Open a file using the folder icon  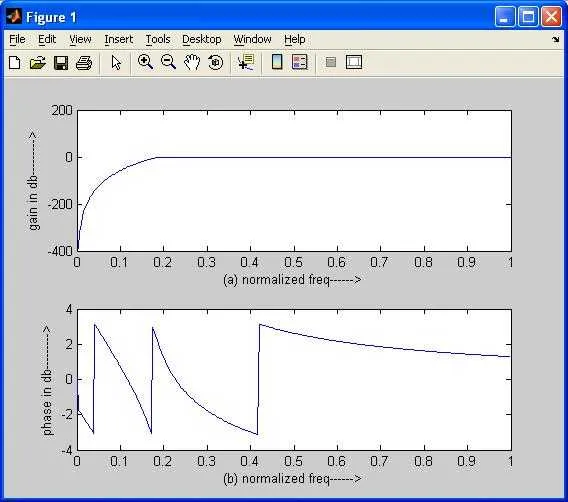pos(38,63)
